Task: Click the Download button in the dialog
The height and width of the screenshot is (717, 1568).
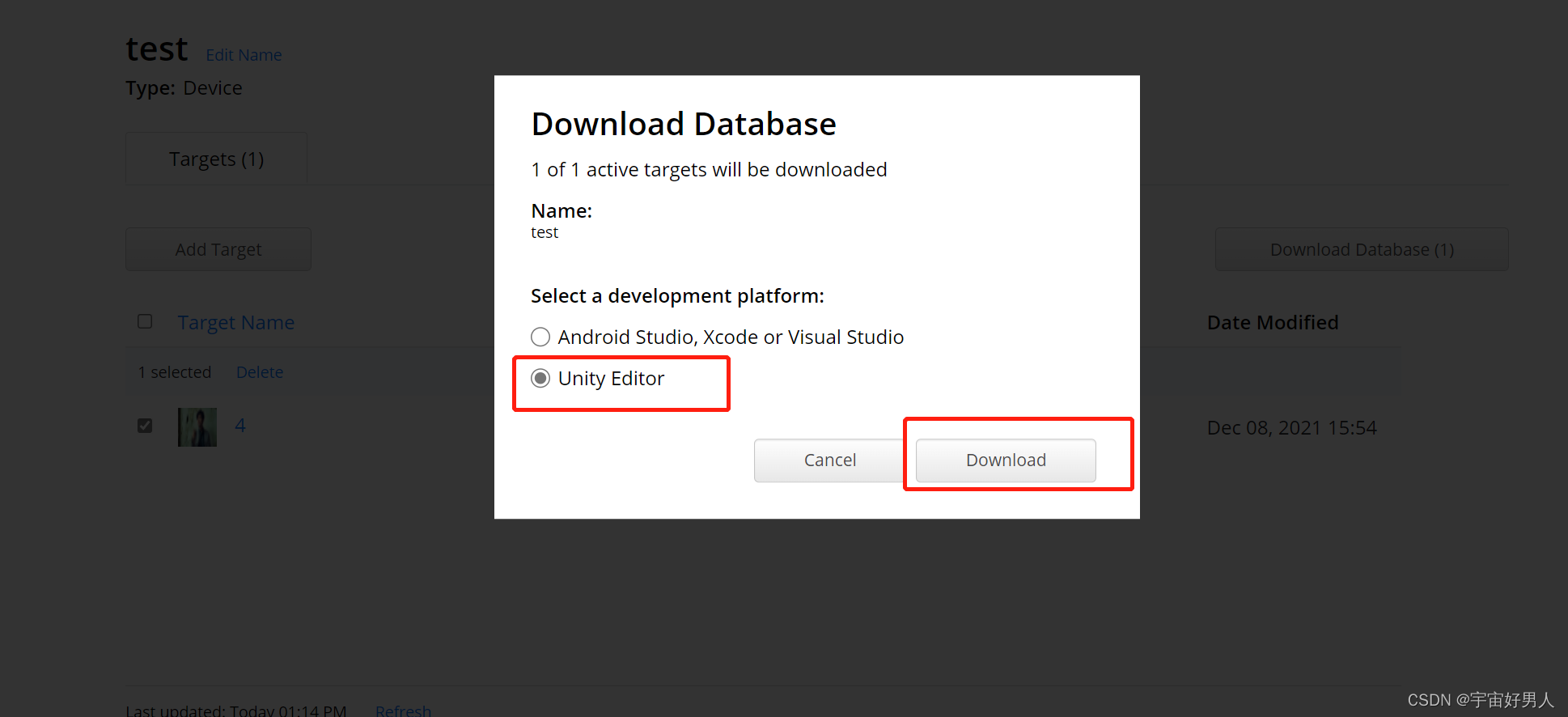Action: pos(1006,460)
